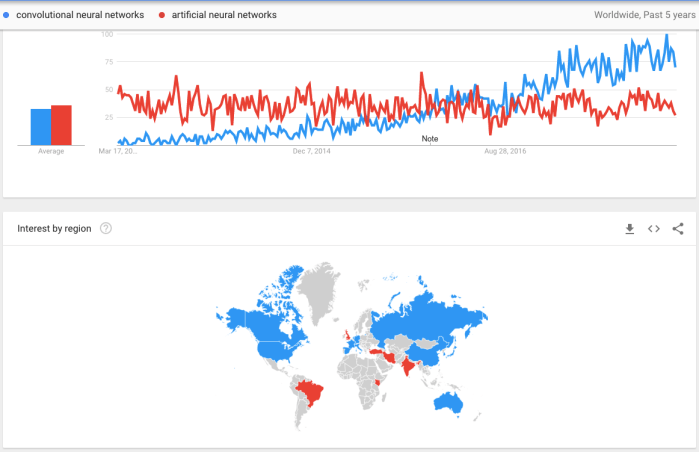
Task: Select the artificial neural networks term
Action: [224, 15]
